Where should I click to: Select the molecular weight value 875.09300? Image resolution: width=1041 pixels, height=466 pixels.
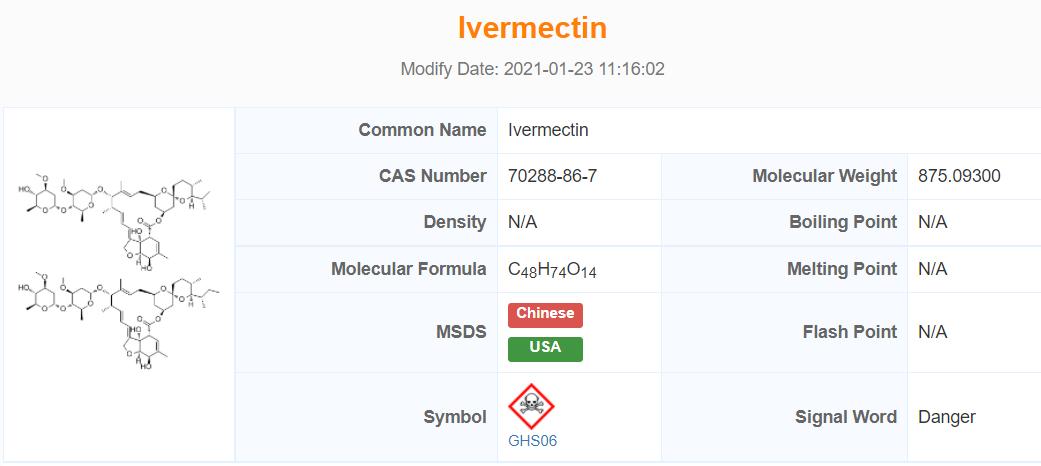coord(959,176)
